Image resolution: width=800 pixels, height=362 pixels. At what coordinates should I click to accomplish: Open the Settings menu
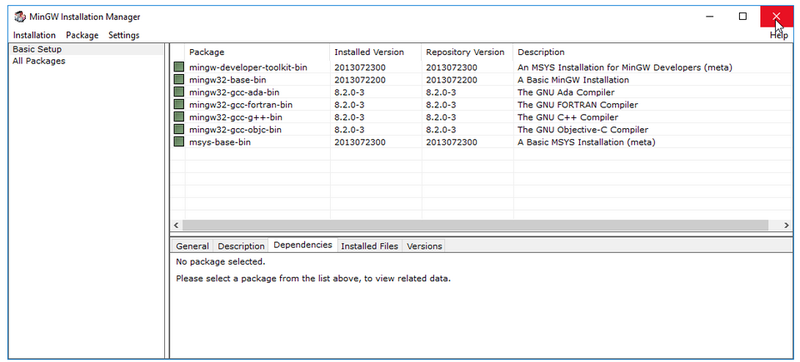[124, 35]
